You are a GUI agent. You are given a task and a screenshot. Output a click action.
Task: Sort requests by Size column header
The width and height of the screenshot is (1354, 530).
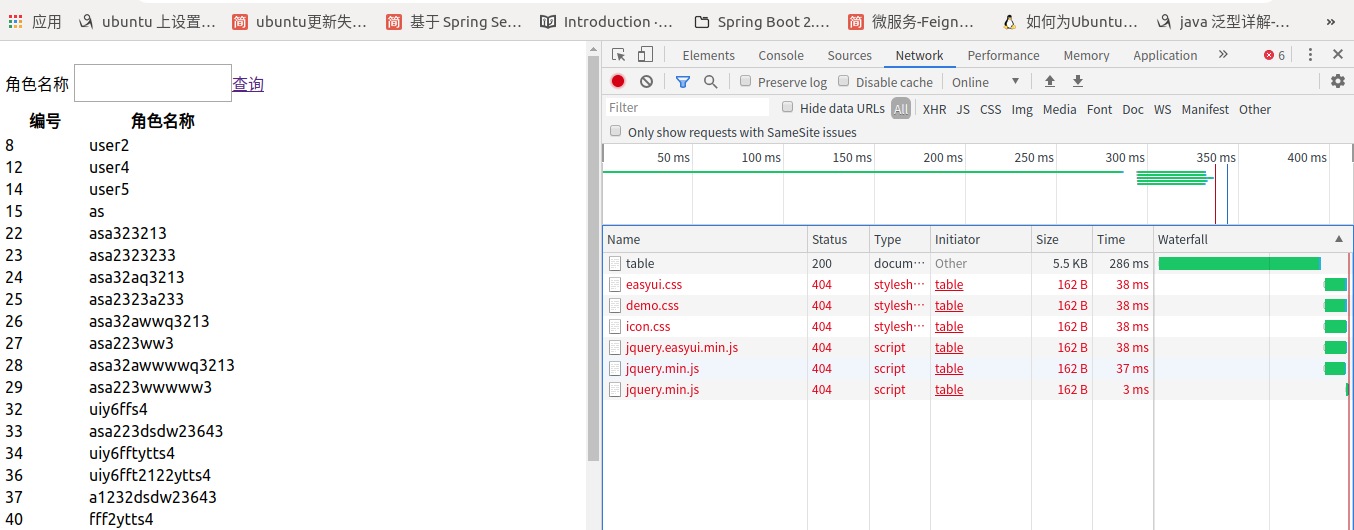[x=1061, y=239]
